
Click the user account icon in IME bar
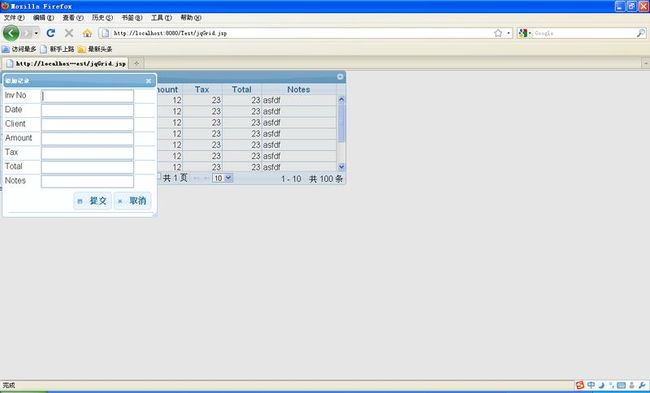click(x=632, y=385)
